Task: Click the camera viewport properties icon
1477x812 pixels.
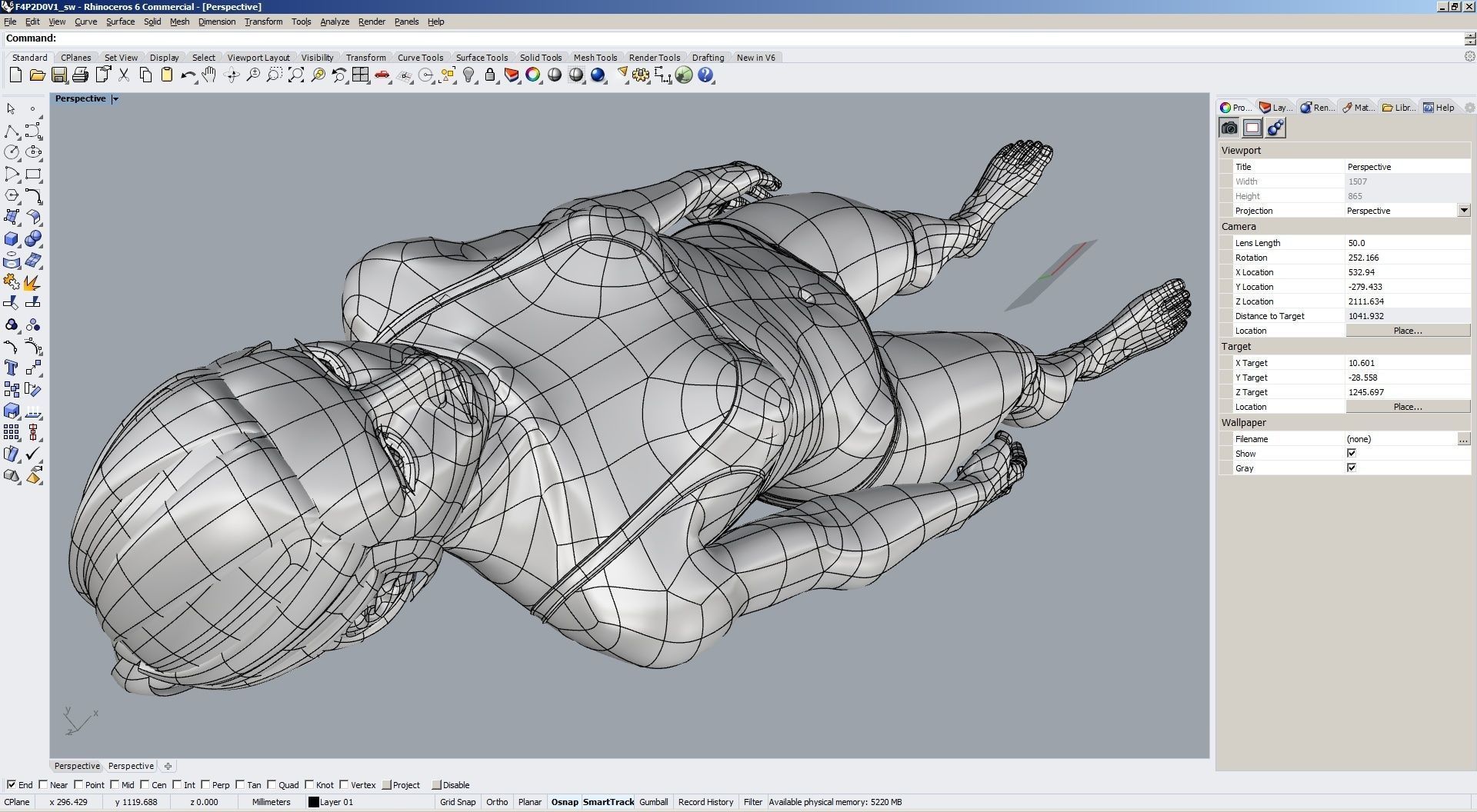Action: [1229, 128]
